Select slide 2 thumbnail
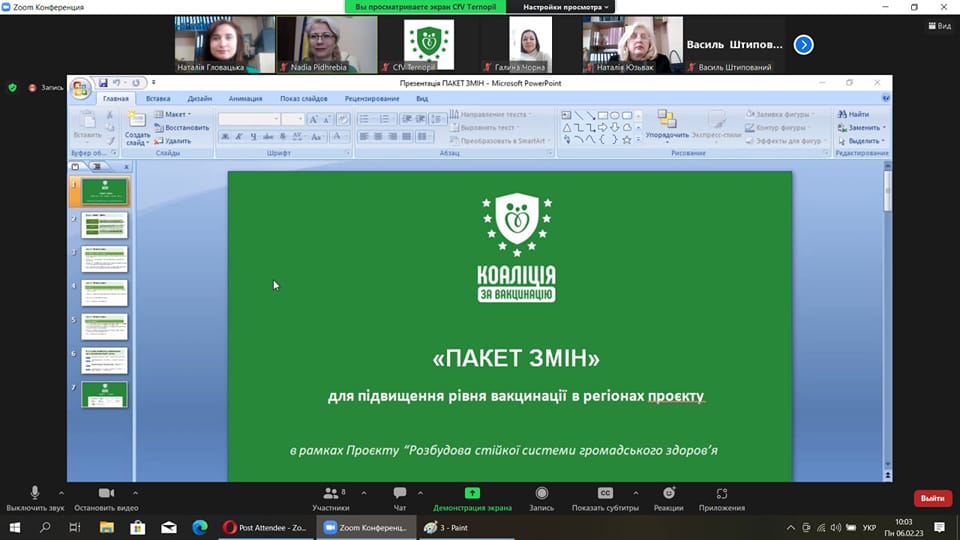This screenshot has width=960, height=540. pyautogui.click(x=105, y=225)
